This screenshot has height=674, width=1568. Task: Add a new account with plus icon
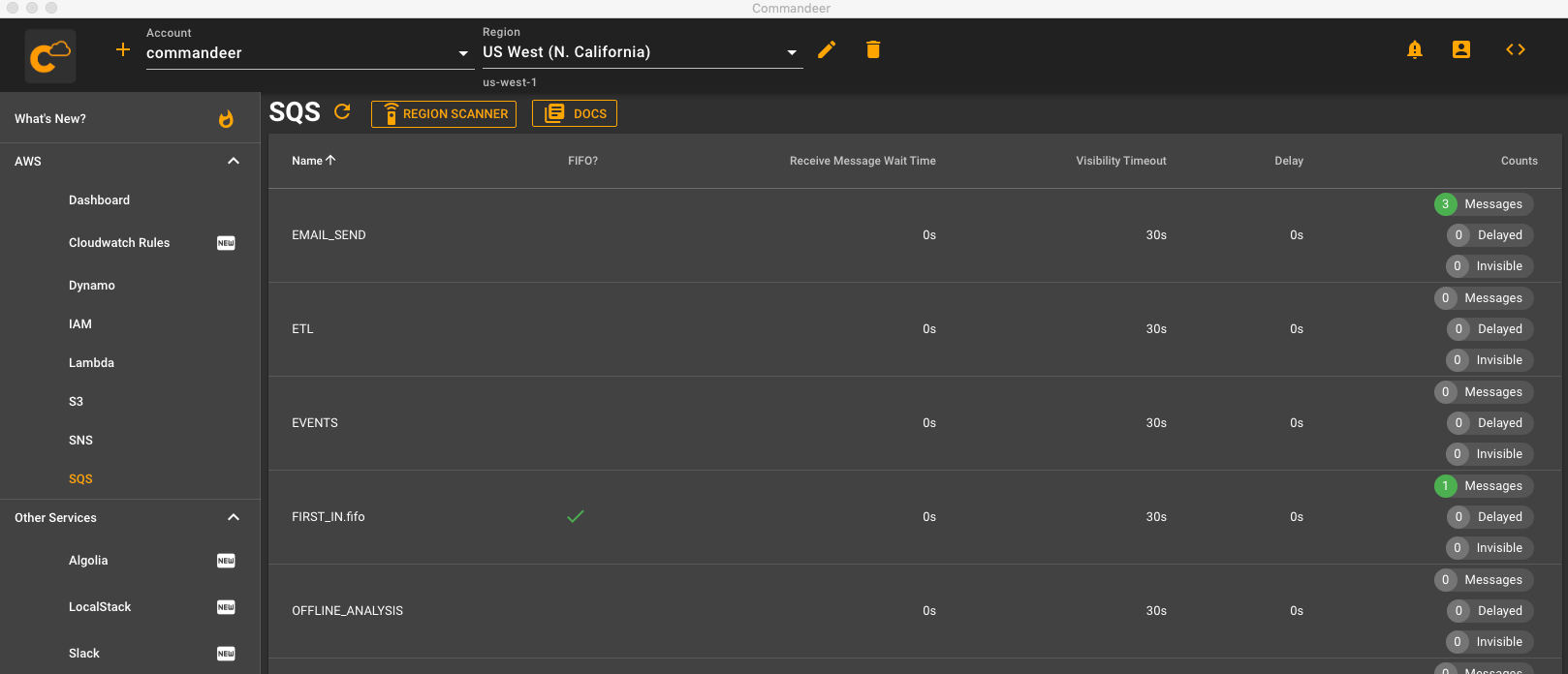click(x=123, y=49)
